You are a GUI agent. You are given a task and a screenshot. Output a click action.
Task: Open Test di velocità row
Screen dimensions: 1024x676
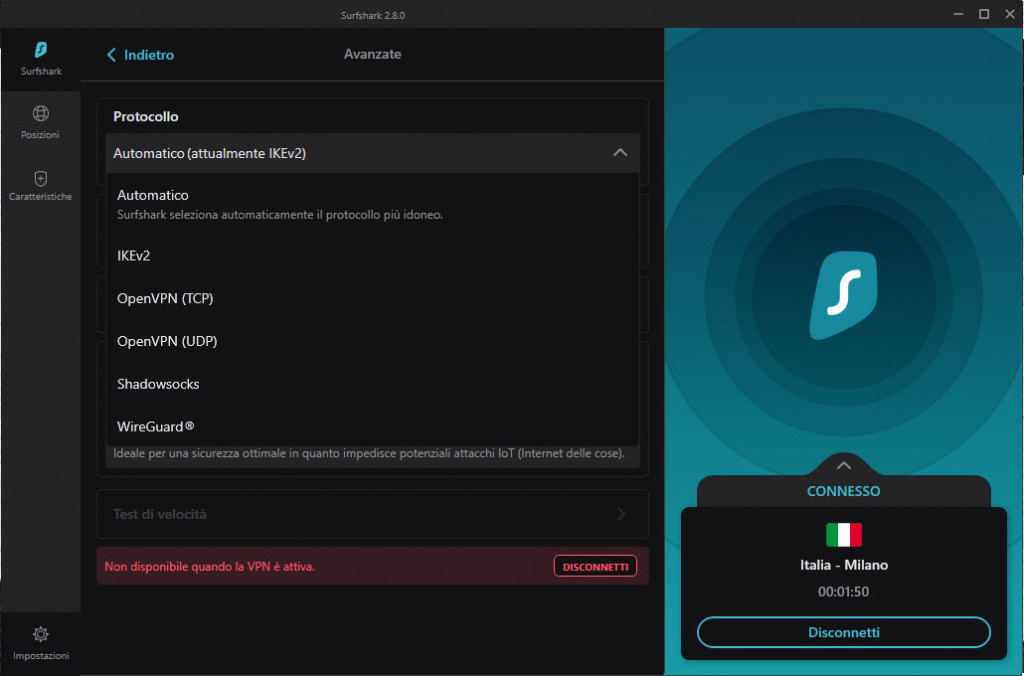coord(372,514)
